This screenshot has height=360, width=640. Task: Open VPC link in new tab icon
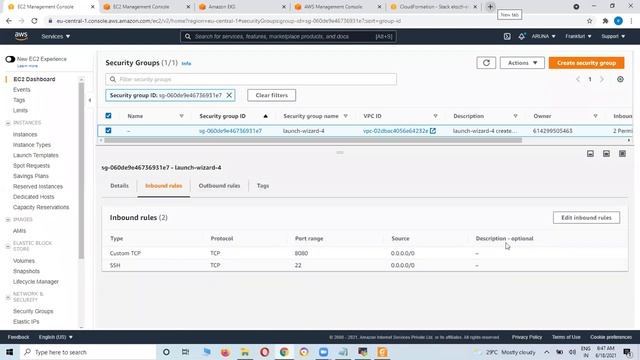(433, 131)
